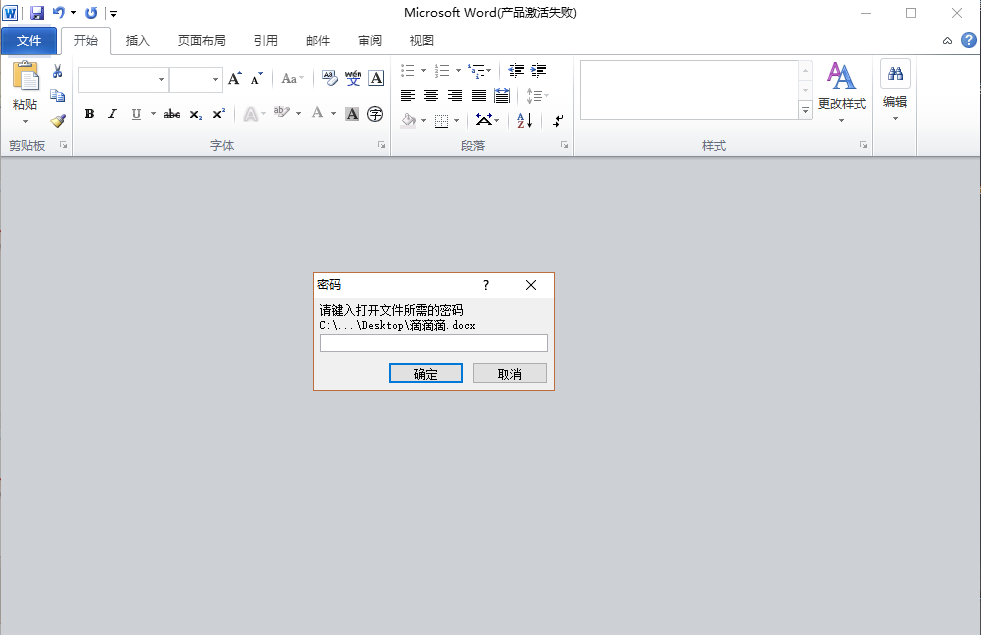Expand the numbered list dropdown arrow
Image resolution: width=981 pixels, height=635 pixels.
(x=459, y=71)
